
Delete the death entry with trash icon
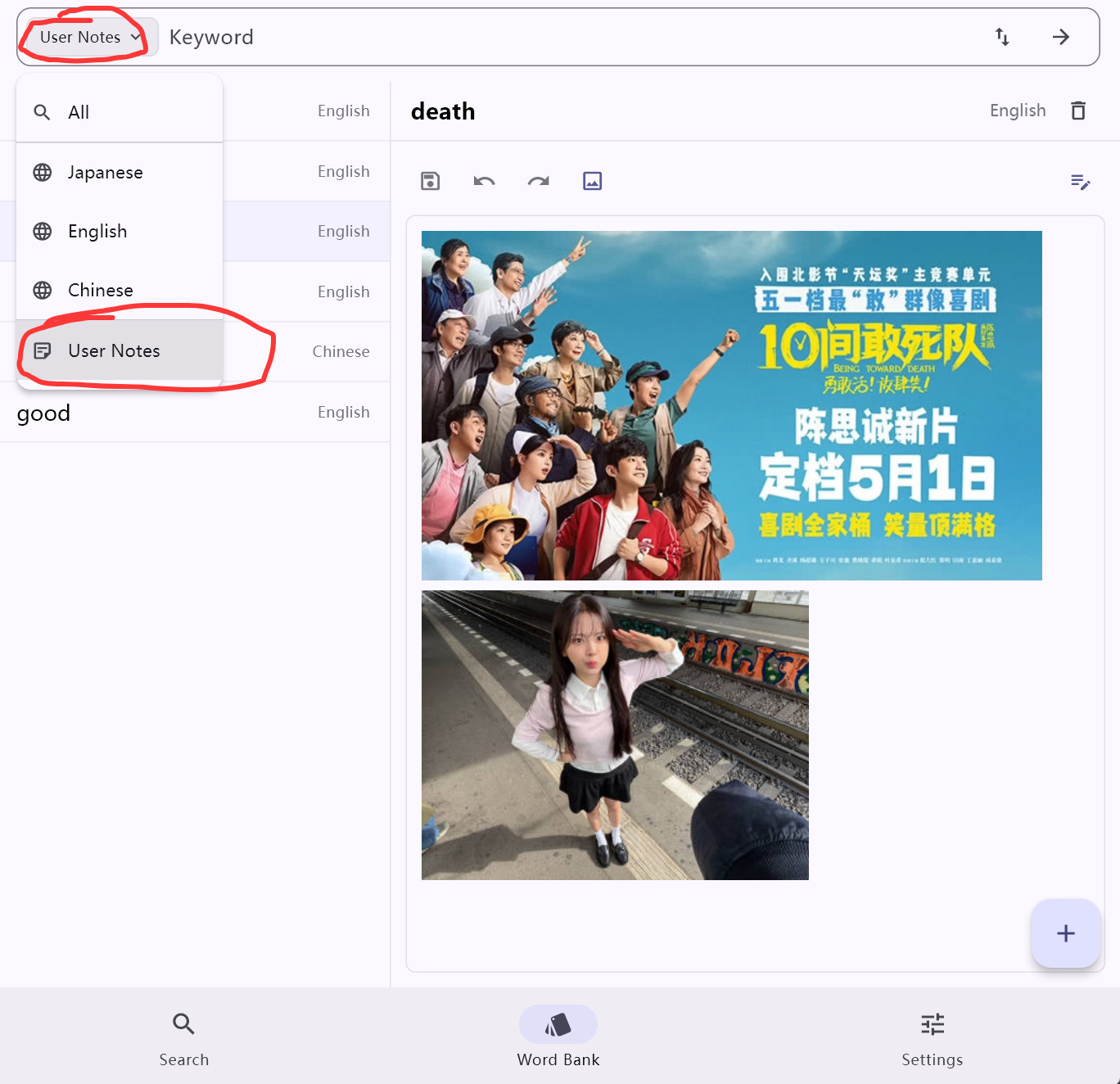click(1078, 111)
